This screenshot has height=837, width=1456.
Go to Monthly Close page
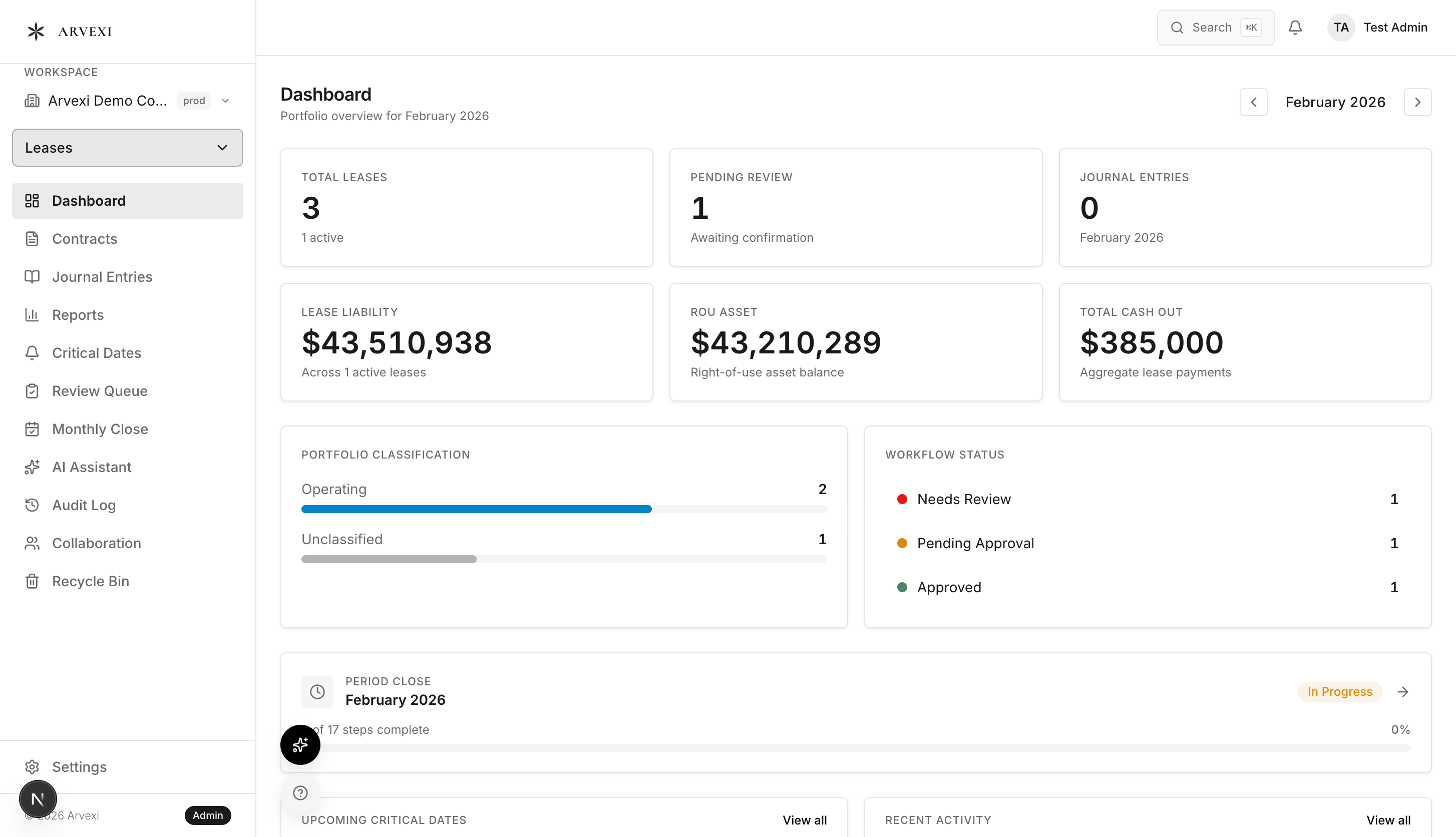[x=100, y=429]
